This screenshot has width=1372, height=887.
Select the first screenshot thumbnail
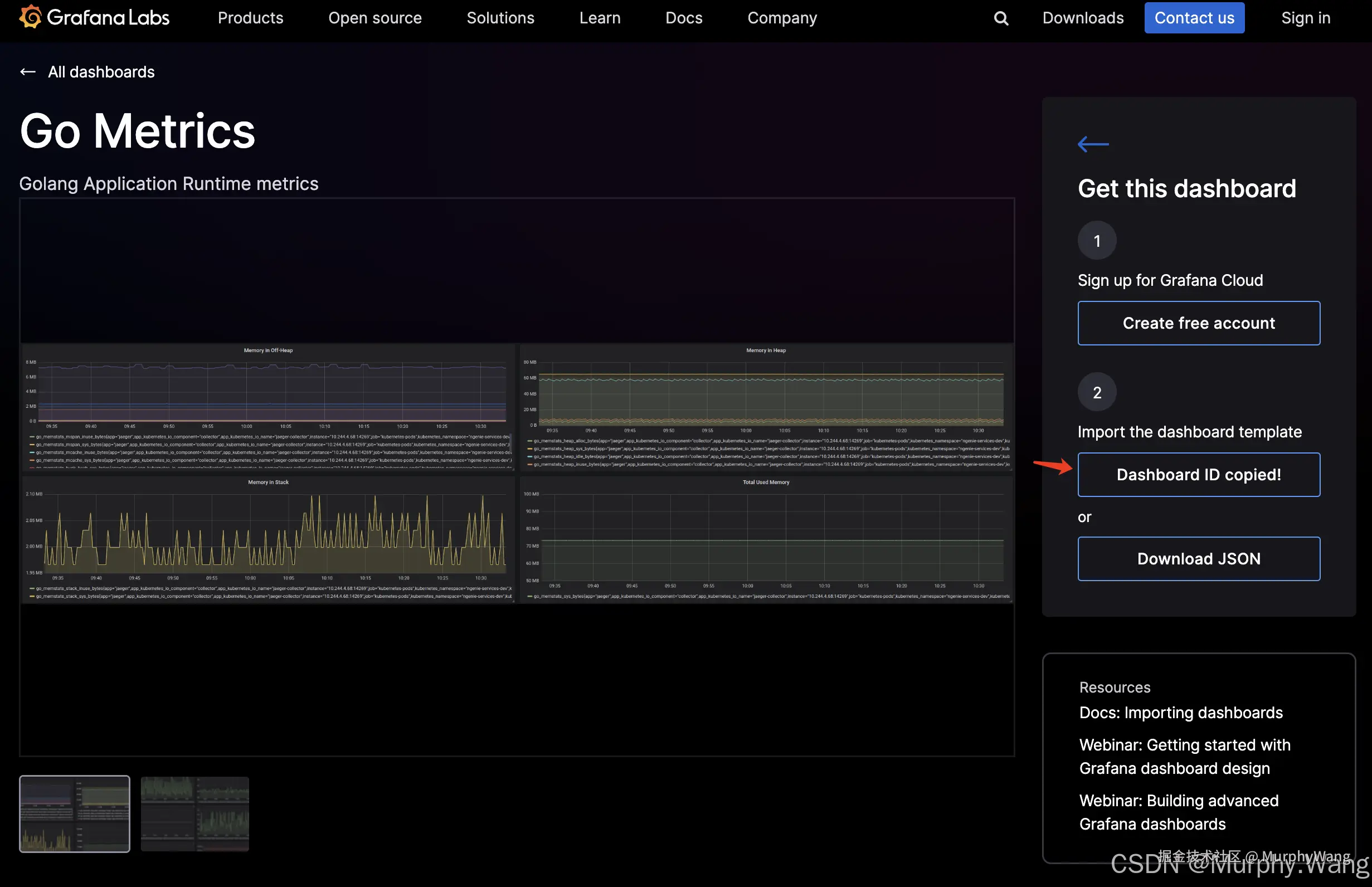(75, 813)
